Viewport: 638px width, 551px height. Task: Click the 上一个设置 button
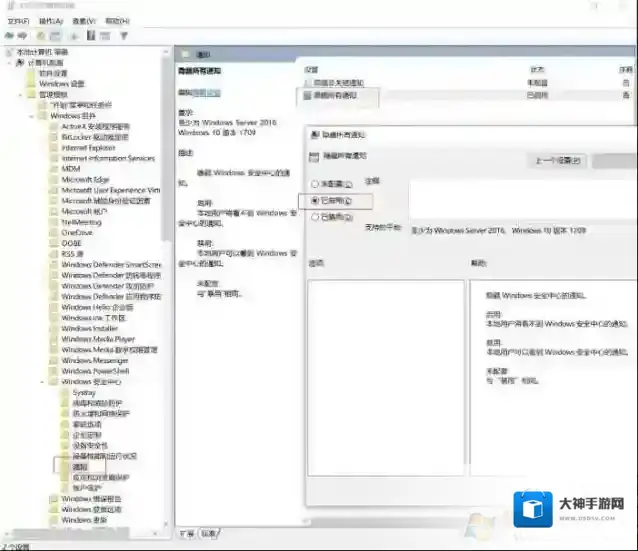click(557, 161)
